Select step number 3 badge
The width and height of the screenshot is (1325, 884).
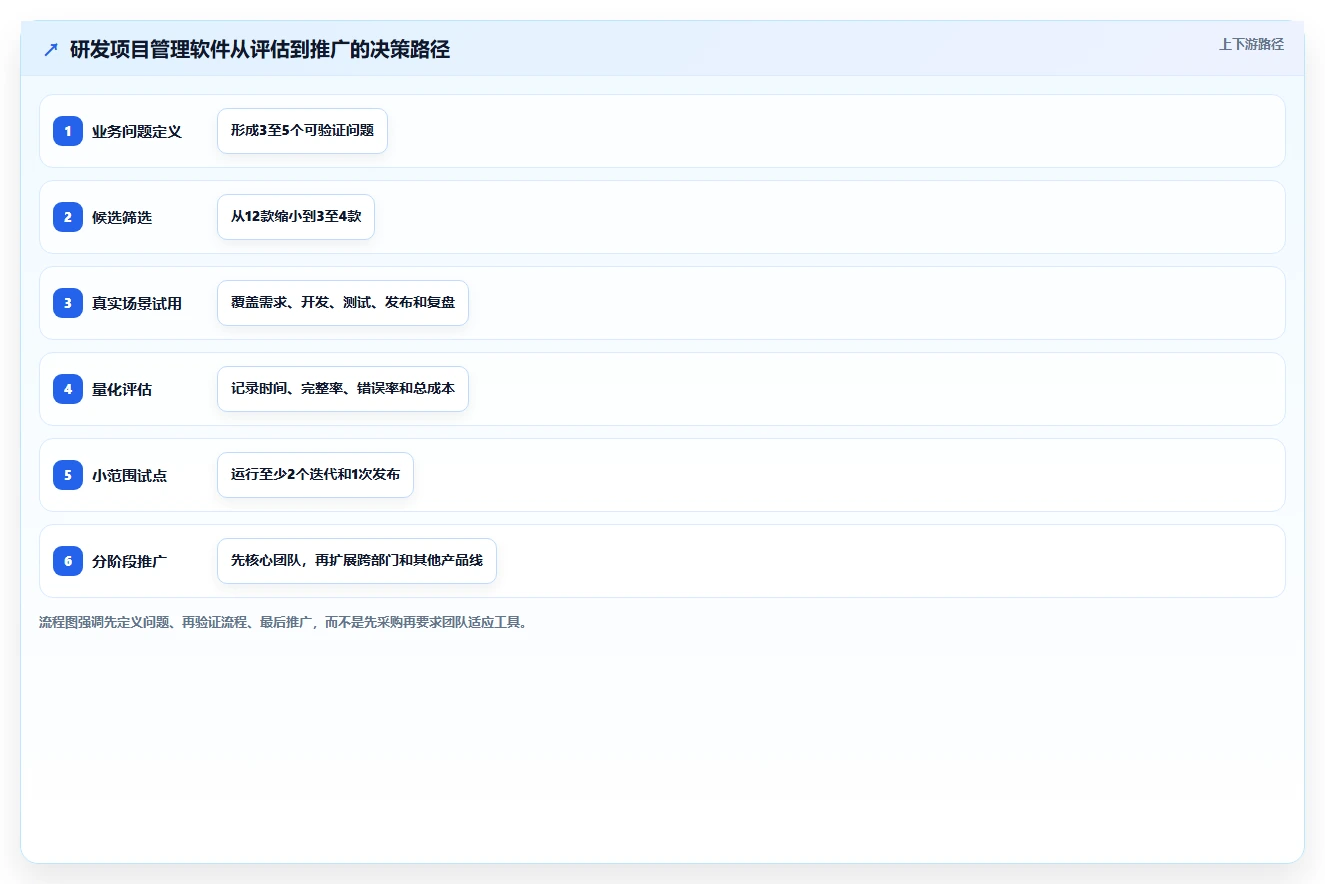(x=68, y=303)
